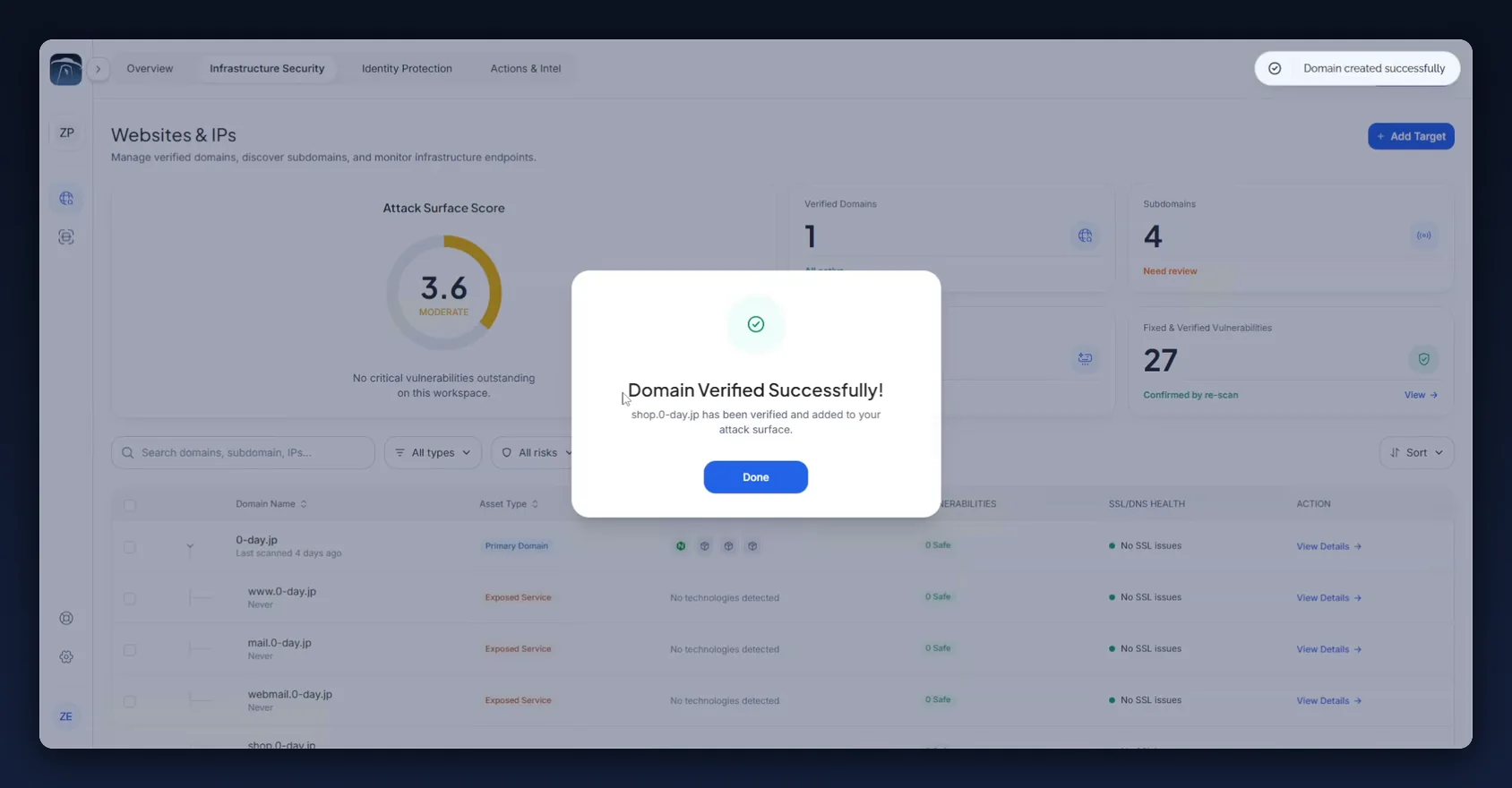Click the Domain created successfully toast notification
The image size is (1512, 788).
point(1357,68)
